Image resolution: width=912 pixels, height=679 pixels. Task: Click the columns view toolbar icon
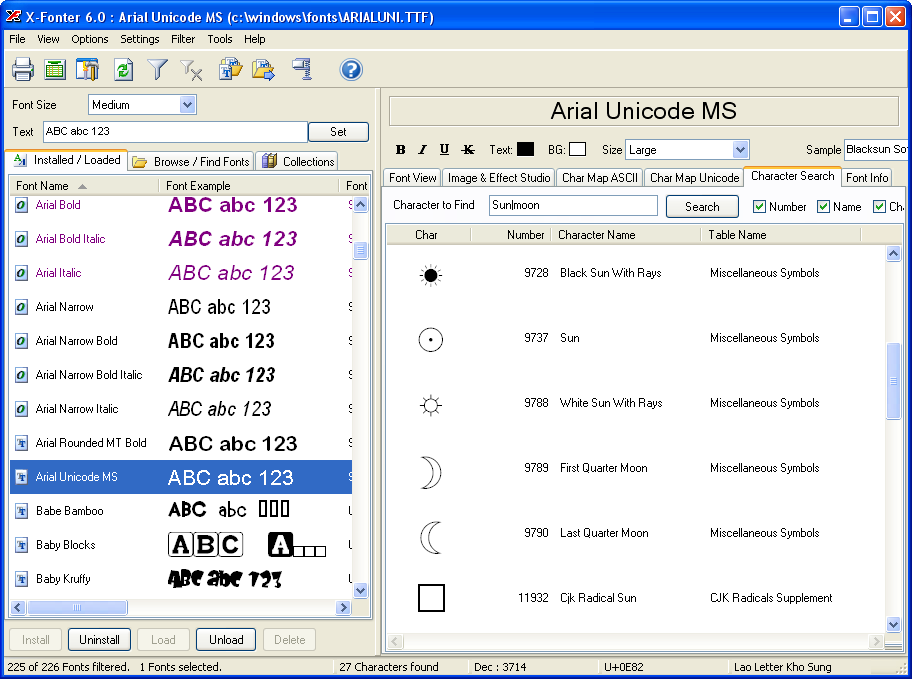(88, 69)
